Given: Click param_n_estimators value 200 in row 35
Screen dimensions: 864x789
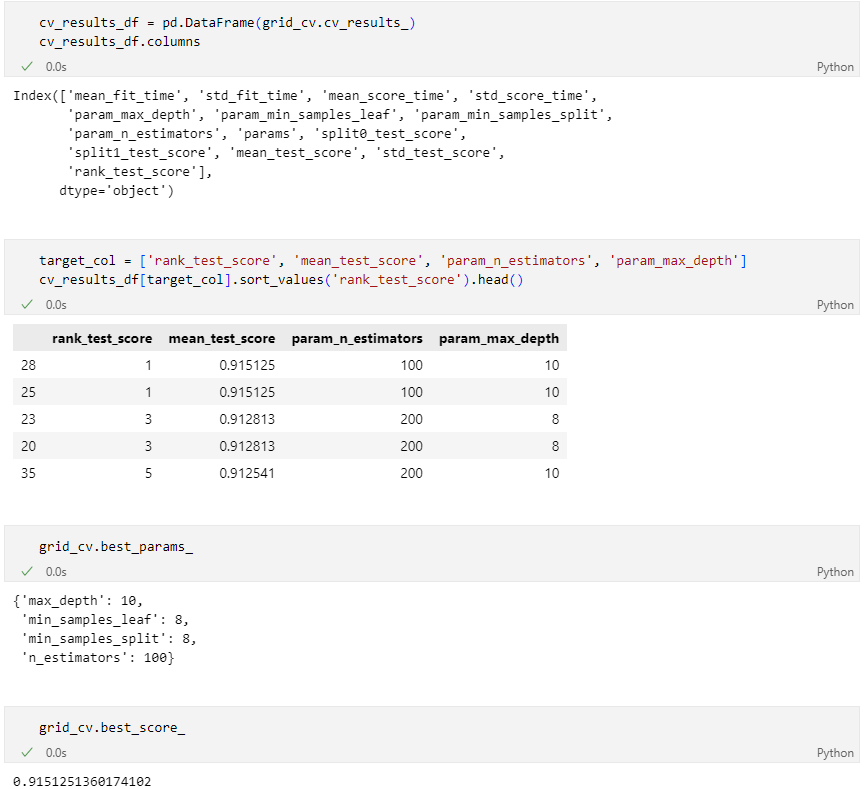Looking at the screenshot, I should click(x=412, y=473).
